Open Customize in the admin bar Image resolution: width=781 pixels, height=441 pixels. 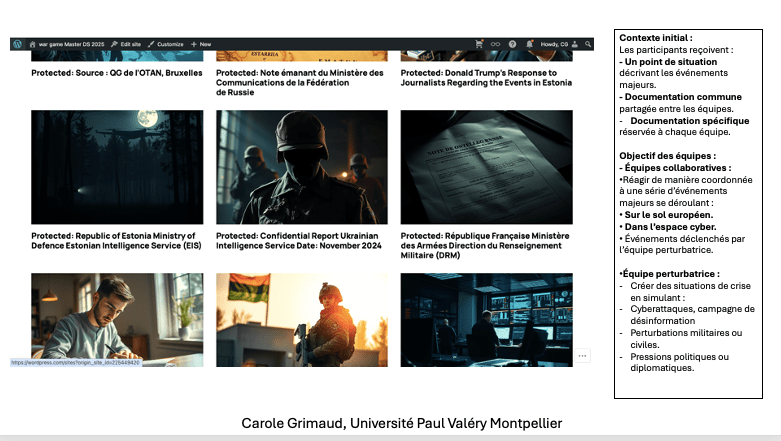(x=165, y=44)
